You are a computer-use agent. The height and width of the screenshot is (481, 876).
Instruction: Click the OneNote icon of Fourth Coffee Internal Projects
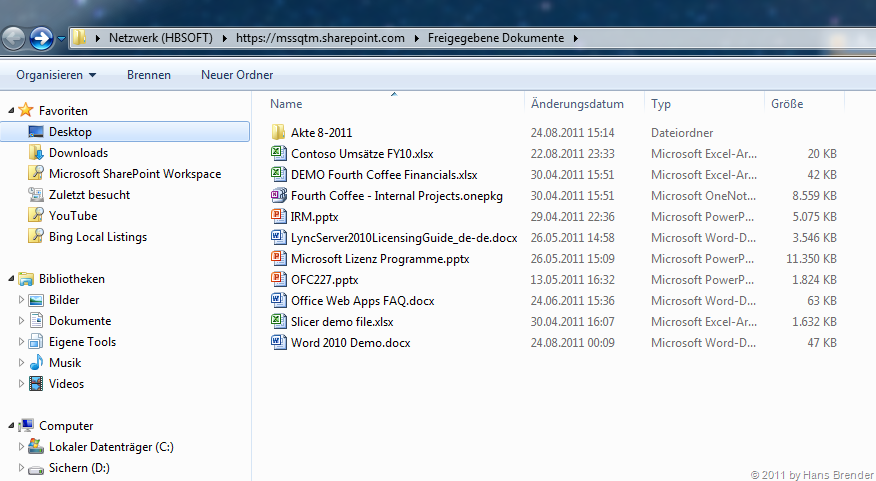(279, 195)
